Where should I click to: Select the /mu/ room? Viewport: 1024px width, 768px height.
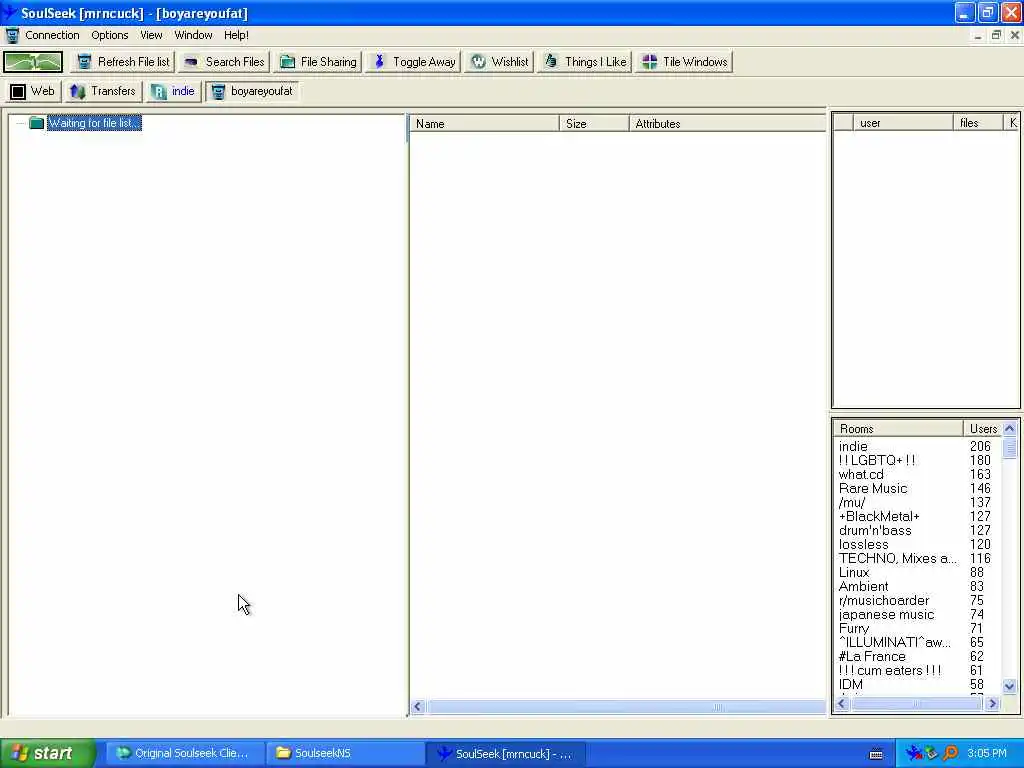916,503
